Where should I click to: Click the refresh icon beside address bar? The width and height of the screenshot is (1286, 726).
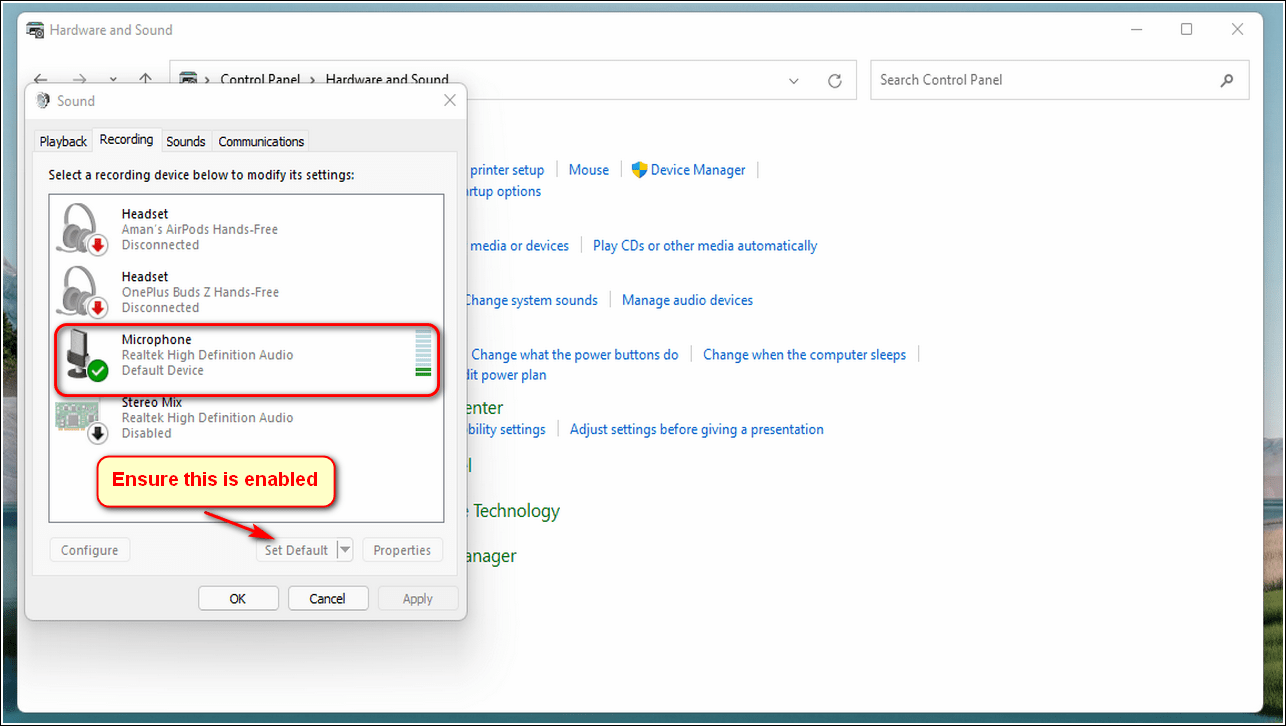[835, 80]
